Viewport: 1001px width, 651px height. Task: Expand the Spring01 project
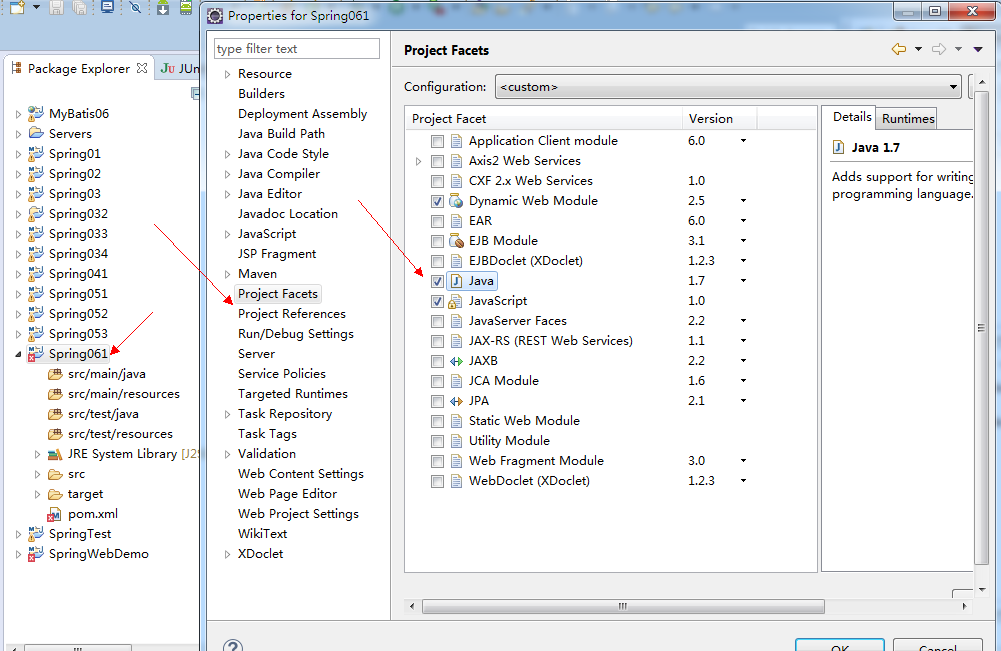pos(18,154)
